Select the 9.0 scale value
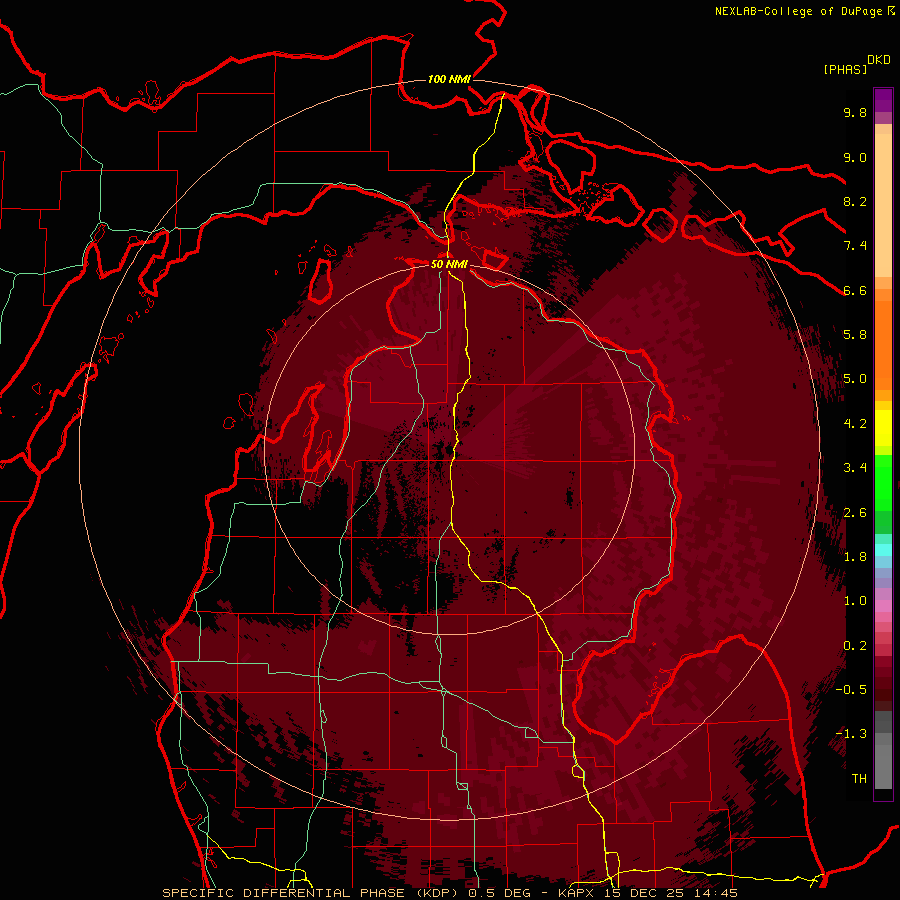This screenshot has width=900, height=900. click(x=855, y=157)
